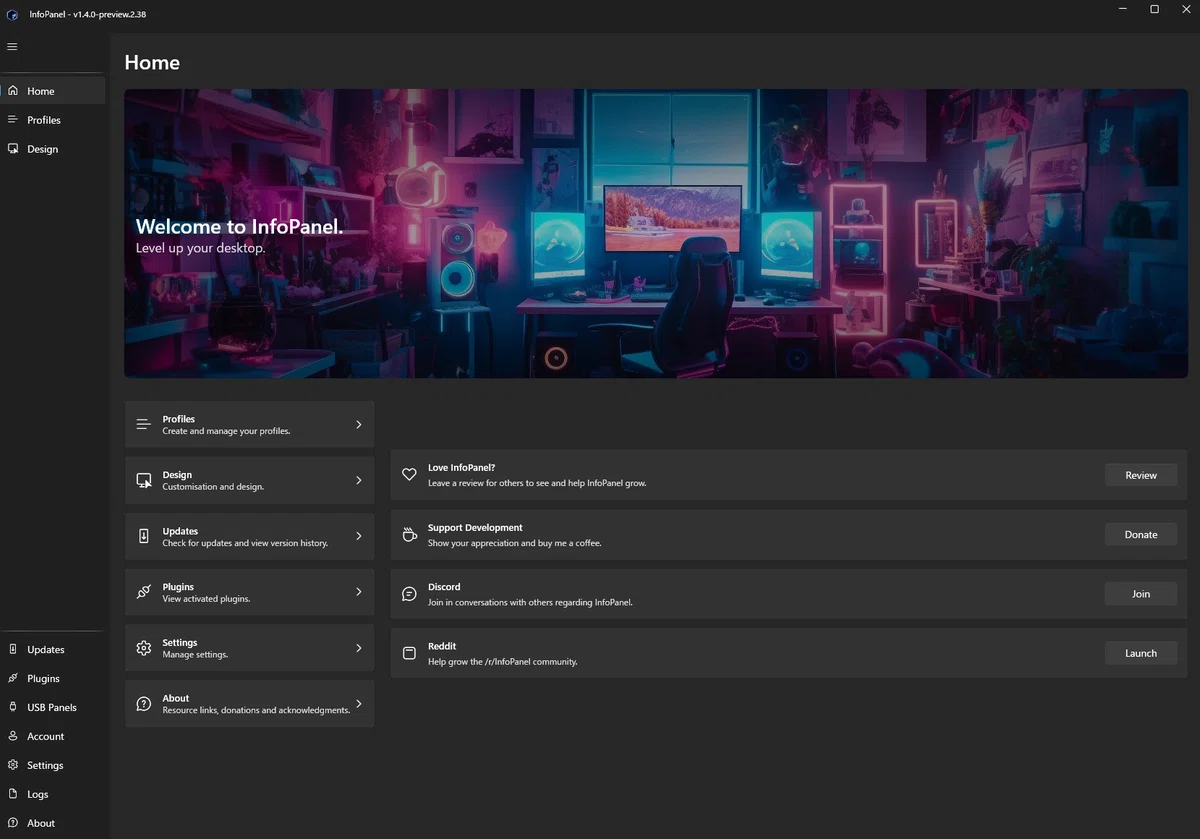This screenshot has height=839, width=1200.
Task: Open Settings label in the bottom sidebar
Action: 45,765
